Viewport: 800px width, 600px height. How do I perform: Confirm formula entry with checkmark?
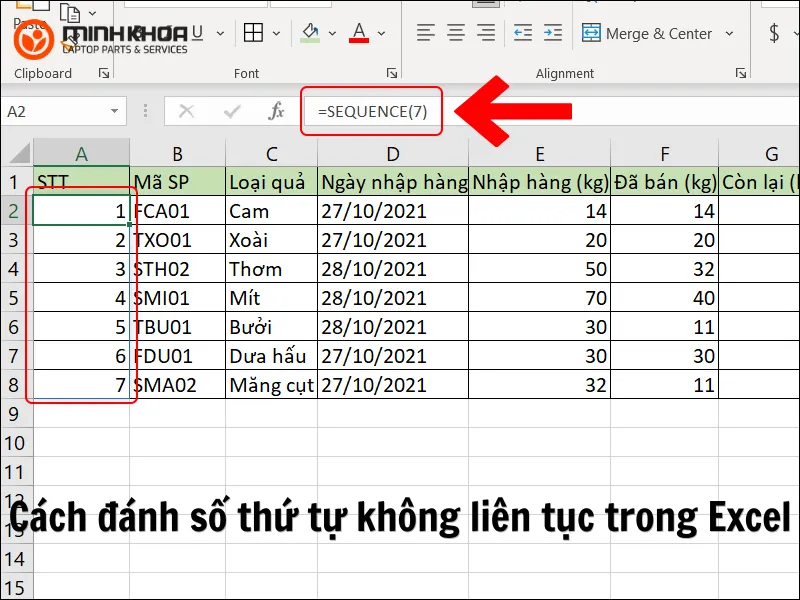(232, 111)
